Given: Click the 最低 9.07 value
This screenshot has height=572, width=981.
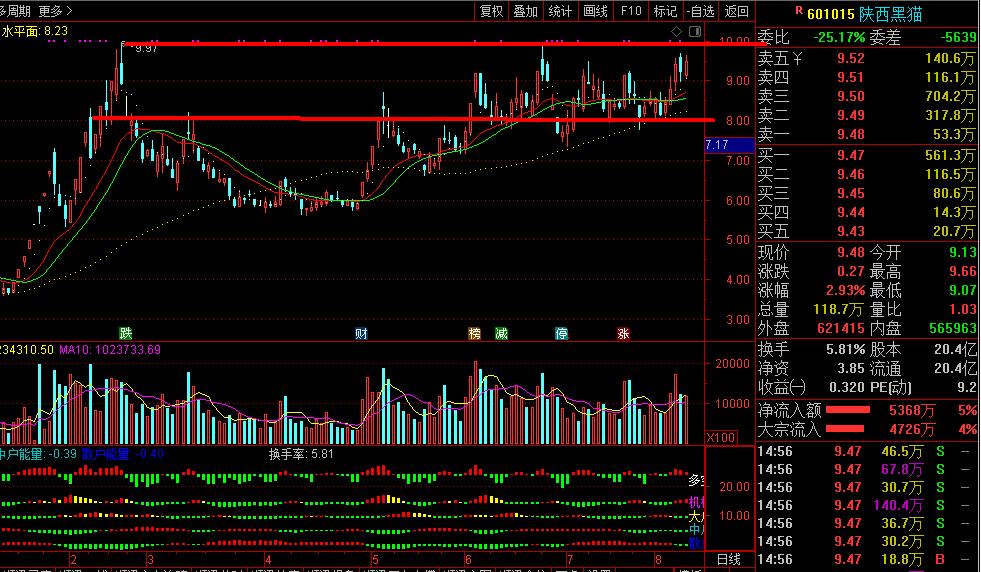Looking at the screenshot, I should 962,290.
